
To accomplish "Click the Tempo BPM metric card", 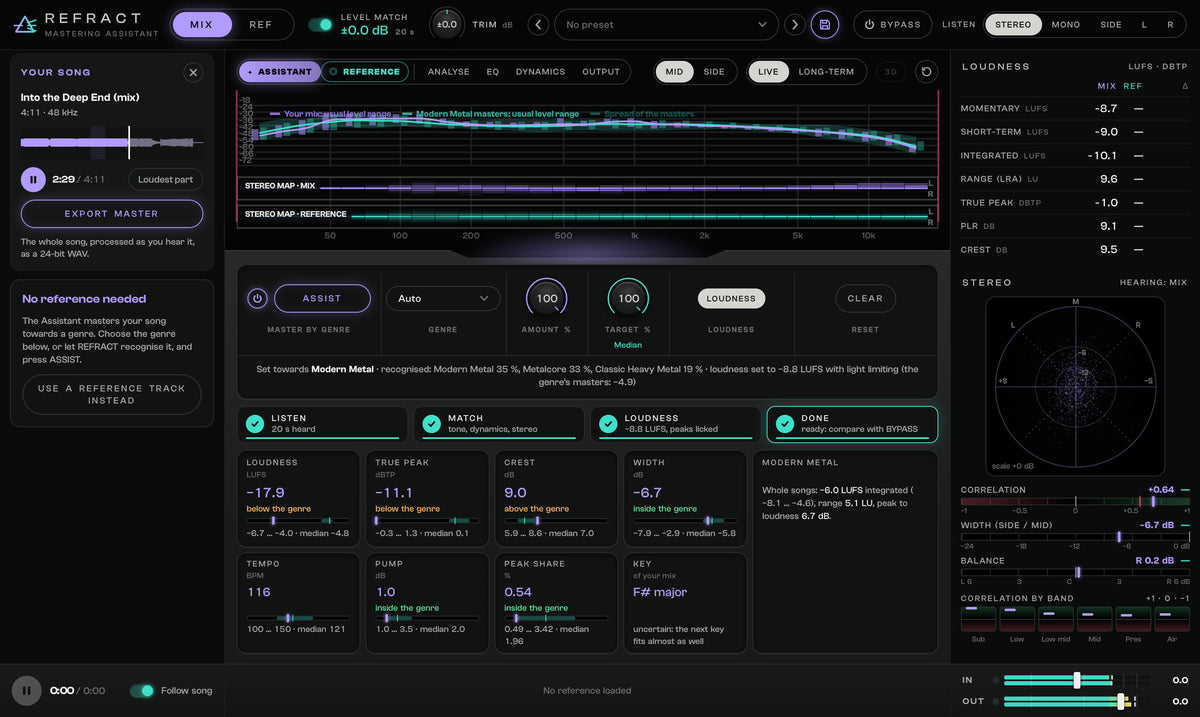I will click(x=298, y=602).
